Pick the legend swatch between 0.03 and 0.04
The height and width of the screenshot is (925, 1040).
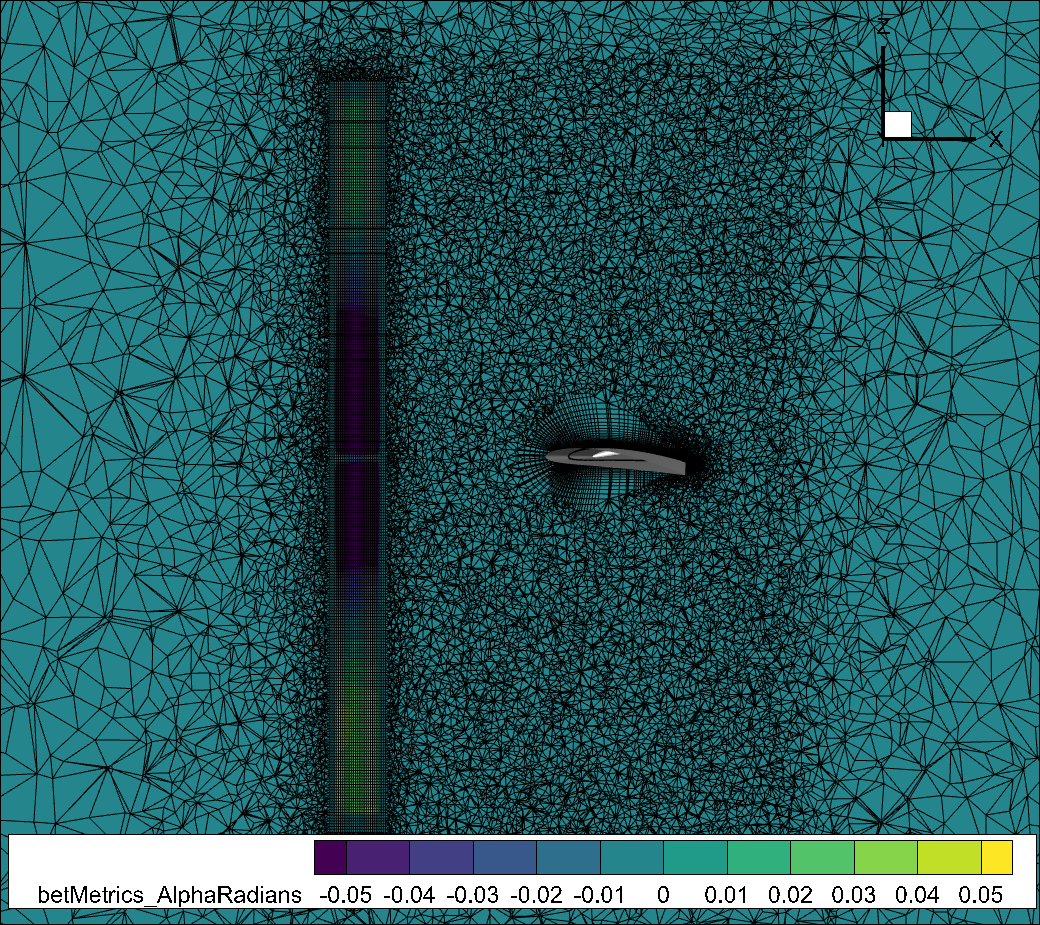(x=886, y=857)
